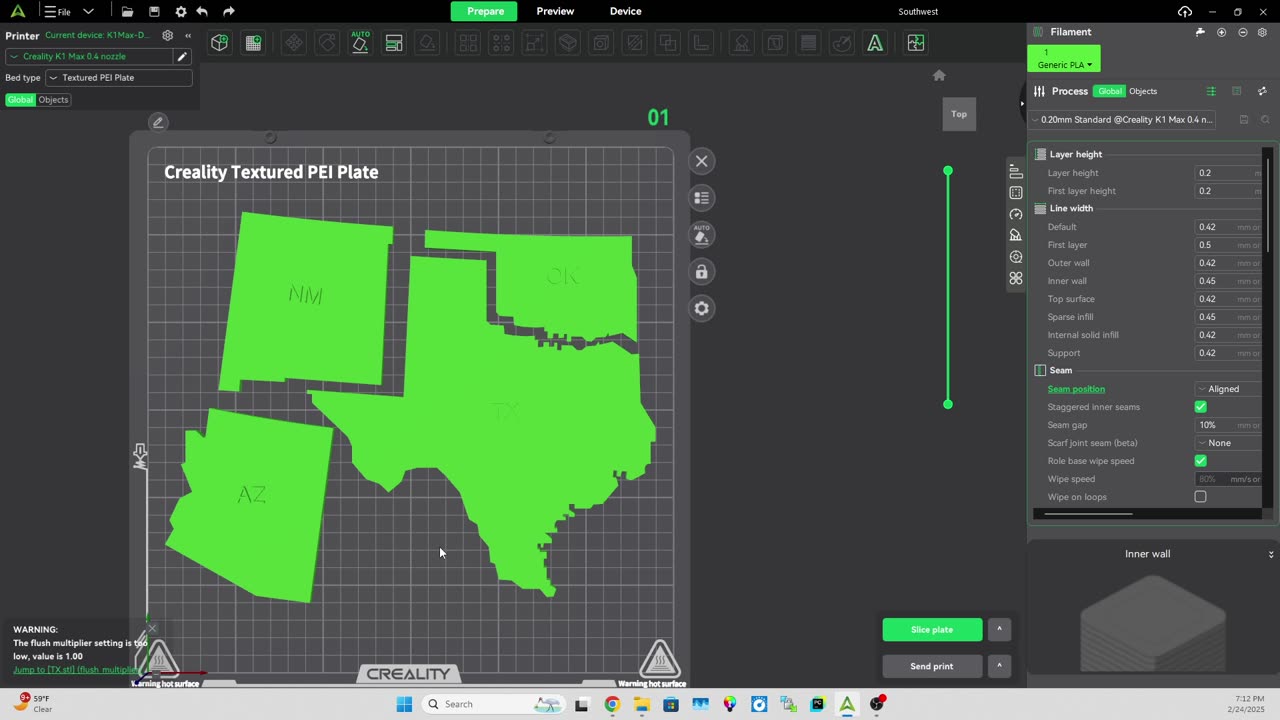Open plate settings gear icon

tap(702, 308)
